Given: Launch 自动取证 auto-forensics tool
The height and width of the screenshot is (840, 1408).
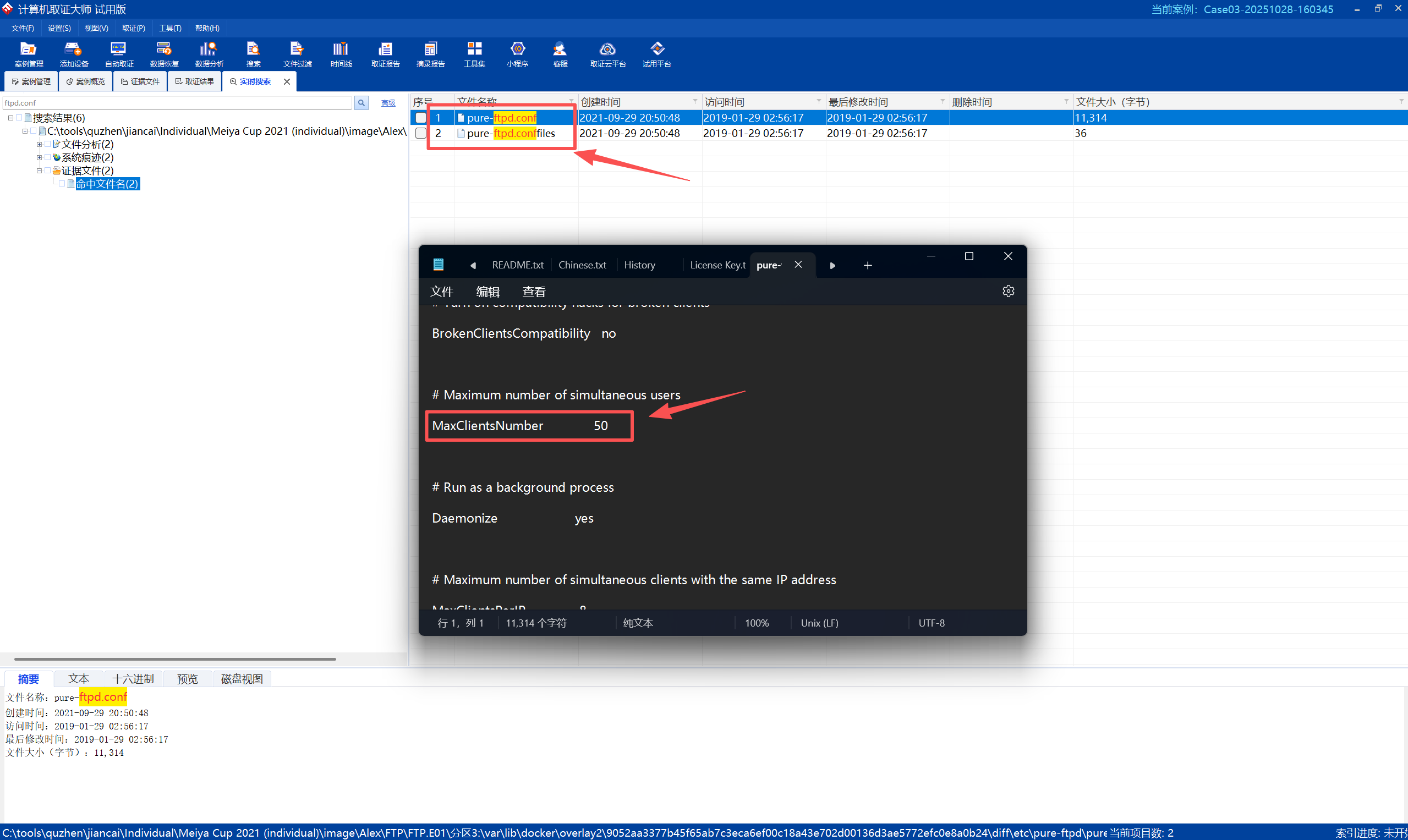Looking at the screenshot, I should 119,54.
